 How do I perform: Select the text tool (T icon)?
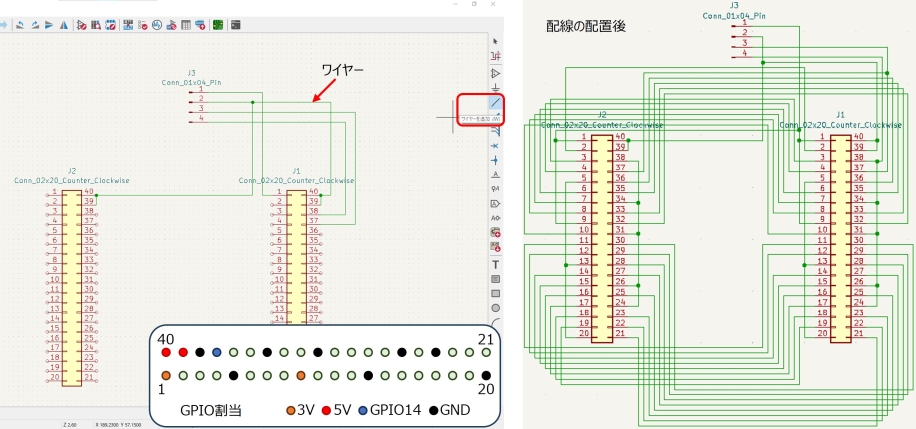coord(496,264)
